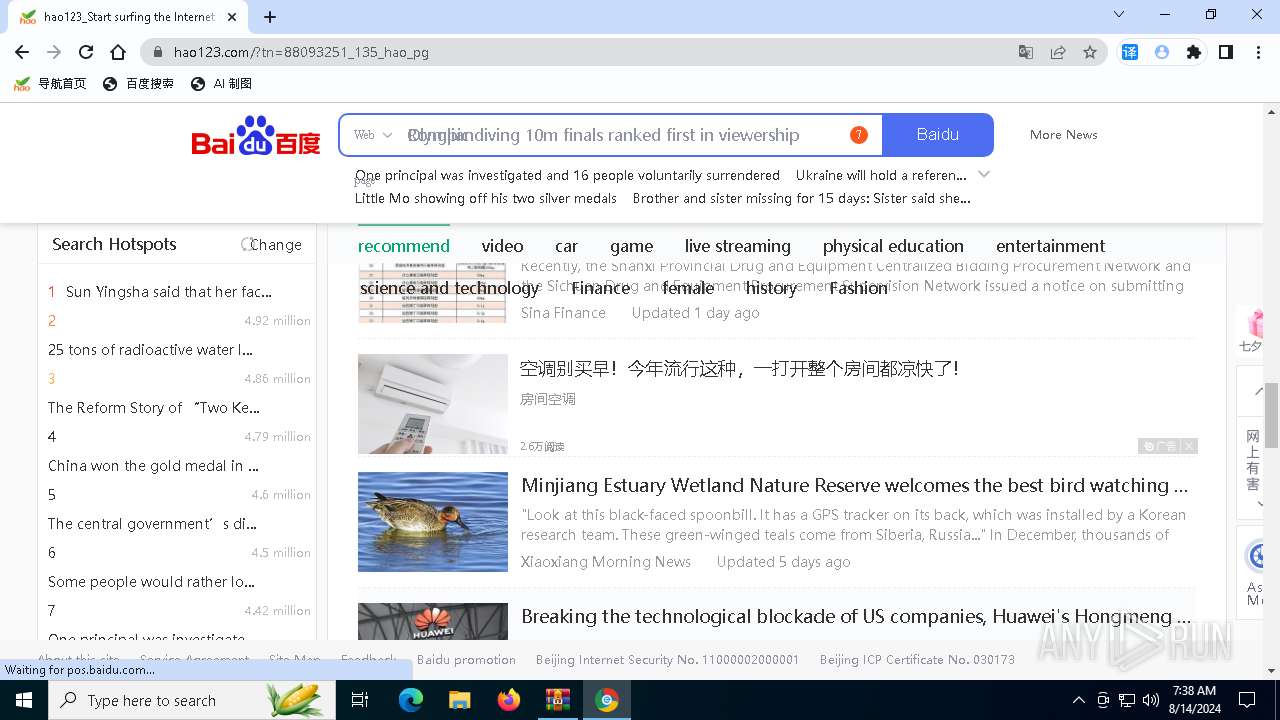Select the game tab
Screen dimensions: 1280x720
coord(631,246)
